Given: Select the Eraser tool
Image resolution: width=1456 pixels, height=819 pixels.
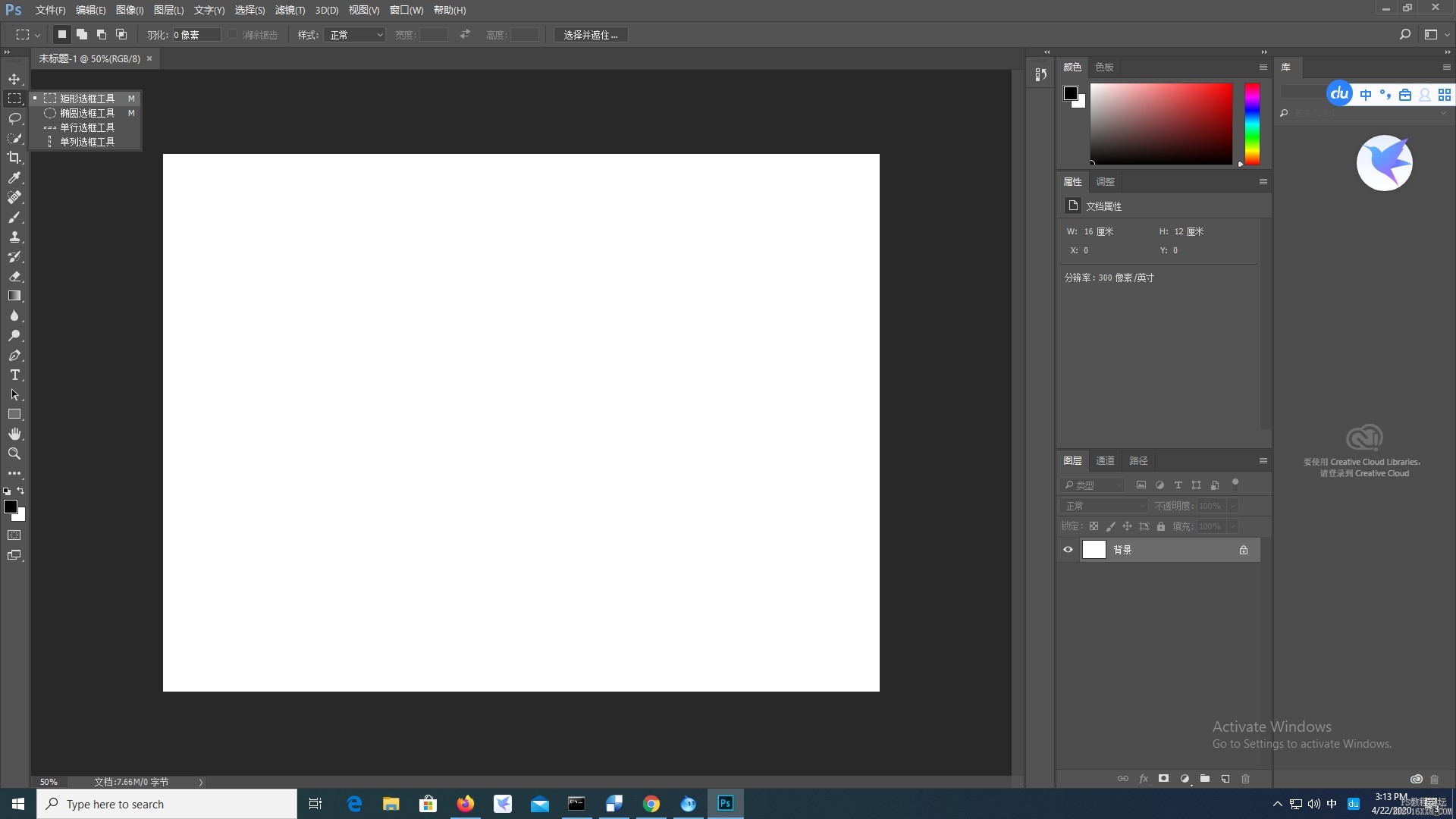Looking at the screenshot, I should coord(14,276).
